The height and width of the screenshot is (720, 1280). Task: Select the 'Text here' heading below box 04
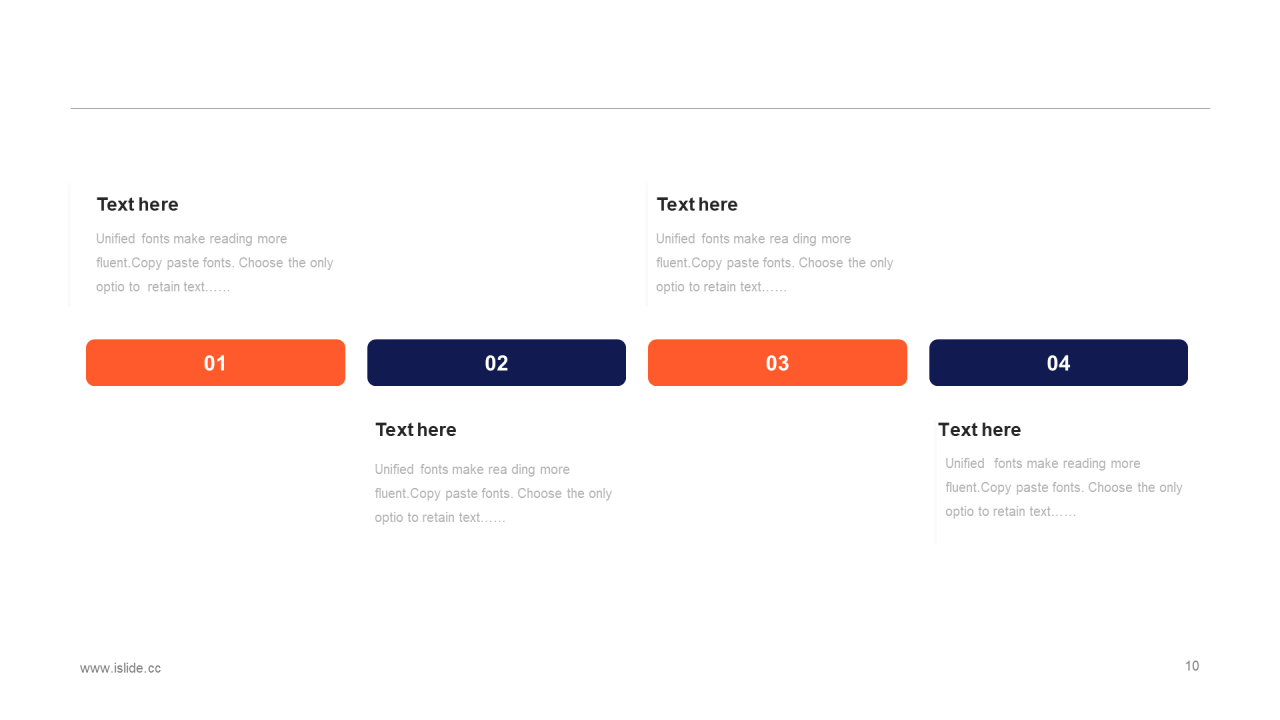(x=979, y=429)
